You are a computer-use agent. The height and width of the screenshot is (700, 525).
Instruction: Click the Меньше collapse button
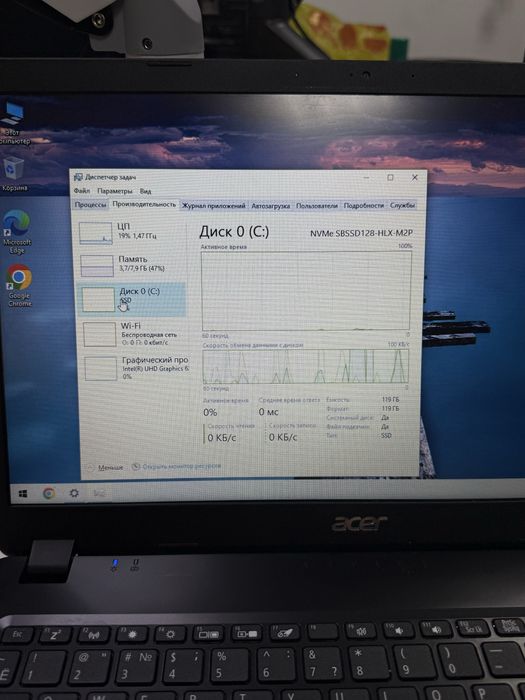click(x=105, y=467)
